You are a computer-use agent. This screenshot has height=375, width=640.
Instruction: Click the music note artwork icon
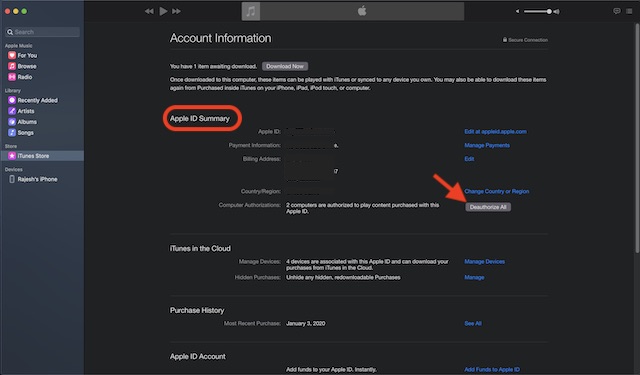pyautogui.click(x=251, y=11)
